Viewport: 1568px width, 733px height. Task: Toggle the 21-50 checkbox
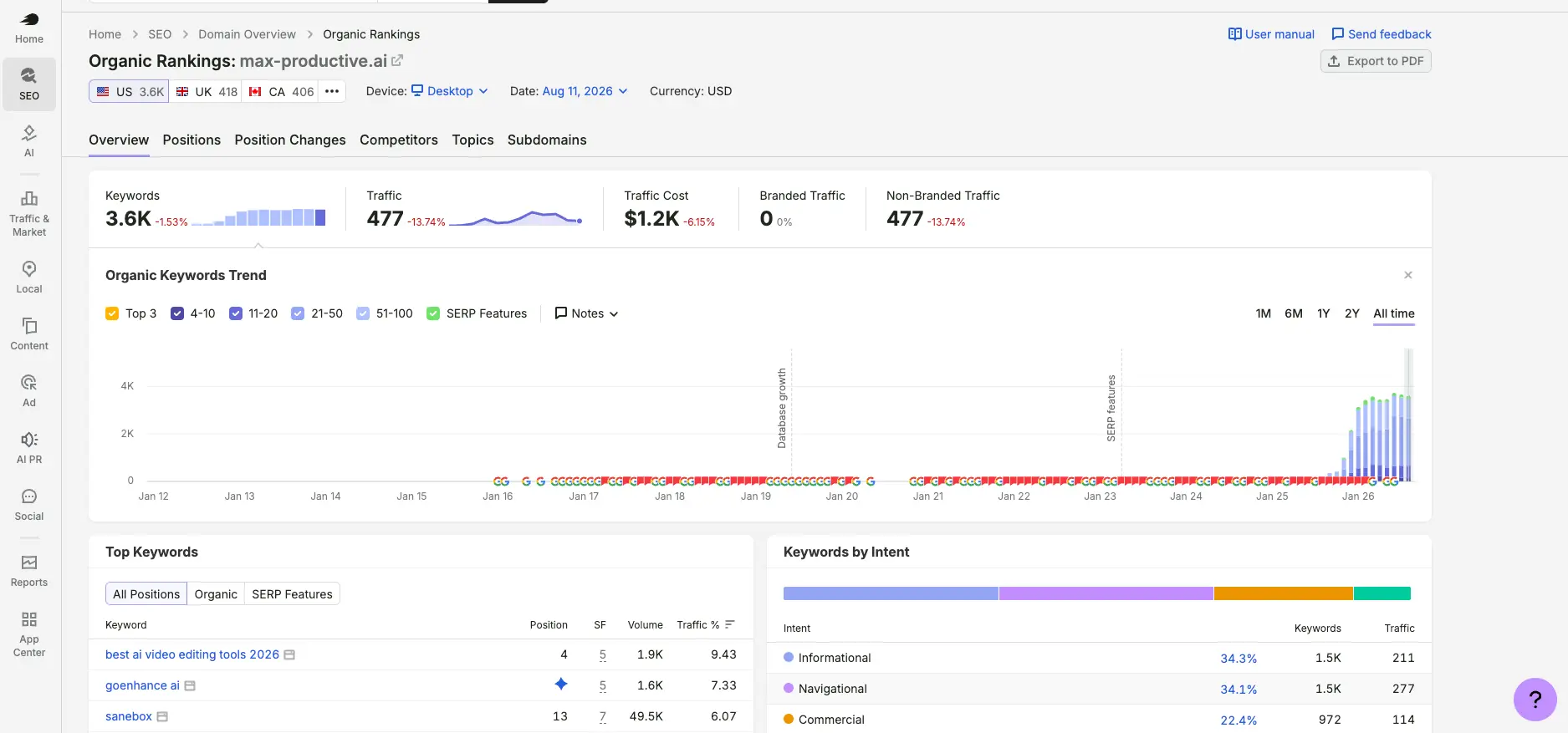click(x=298, y=313)
